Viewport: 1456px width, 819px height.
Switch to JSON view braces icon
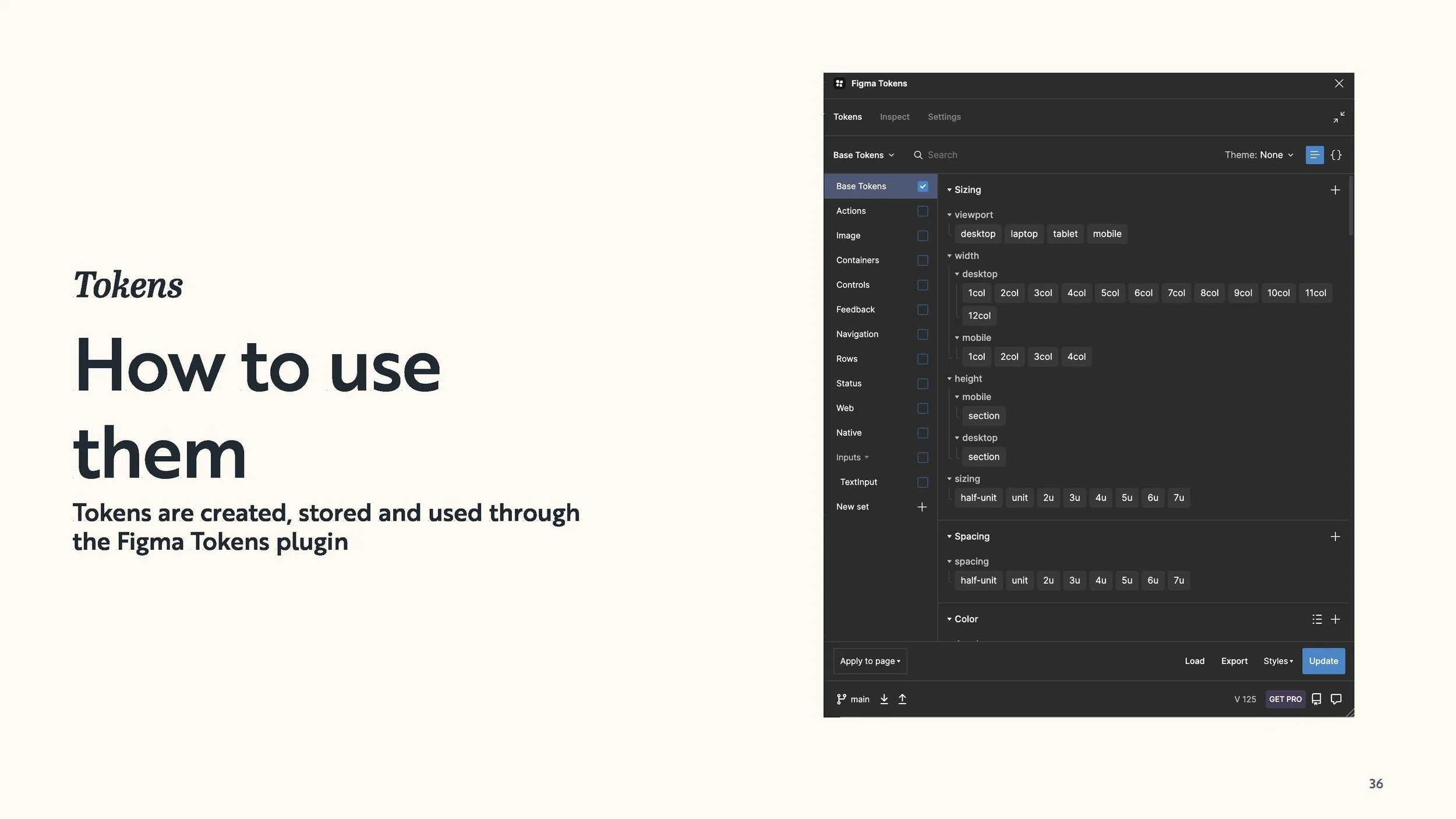coord(1336,155)
